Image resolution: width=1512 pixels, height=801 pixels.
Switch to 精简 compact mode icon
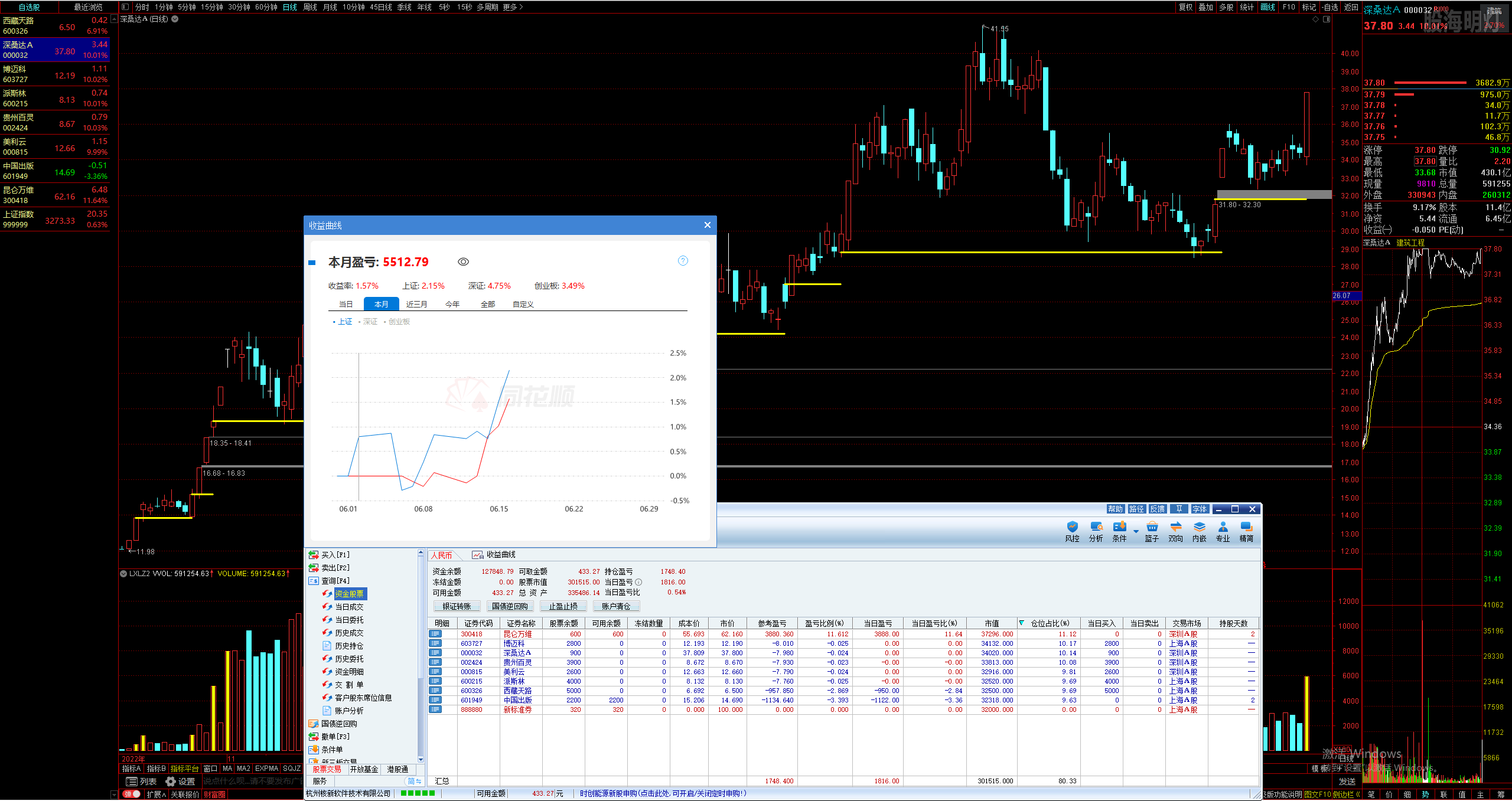point(1246,531)
